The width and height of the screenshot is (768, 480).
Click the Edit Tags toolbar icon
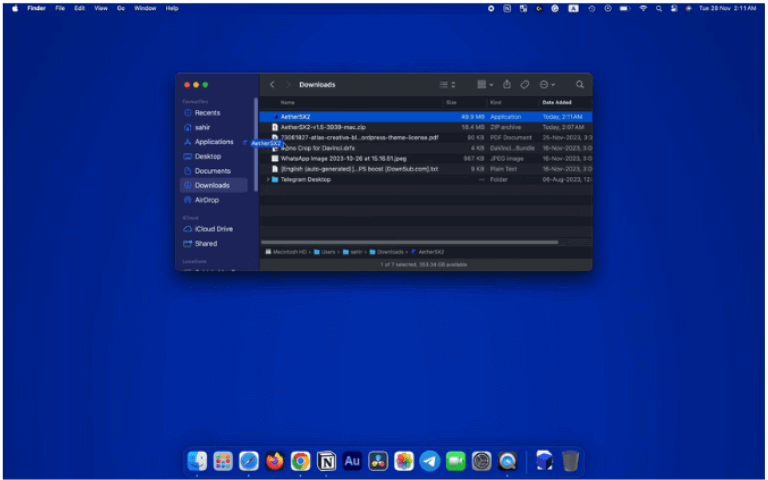point(525,85)
